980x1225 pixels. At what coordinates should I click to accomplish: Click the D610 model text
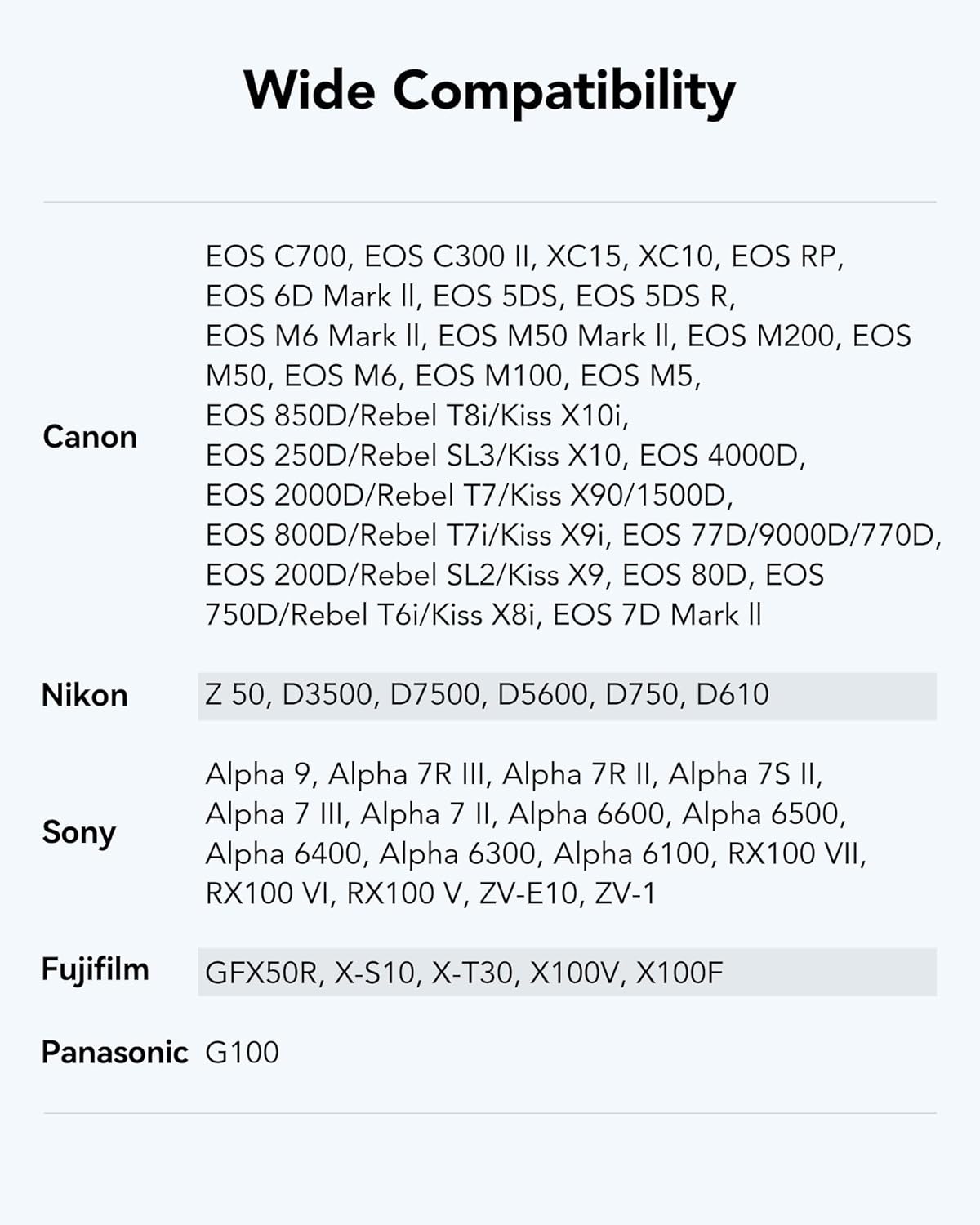[x=733, y=694]
